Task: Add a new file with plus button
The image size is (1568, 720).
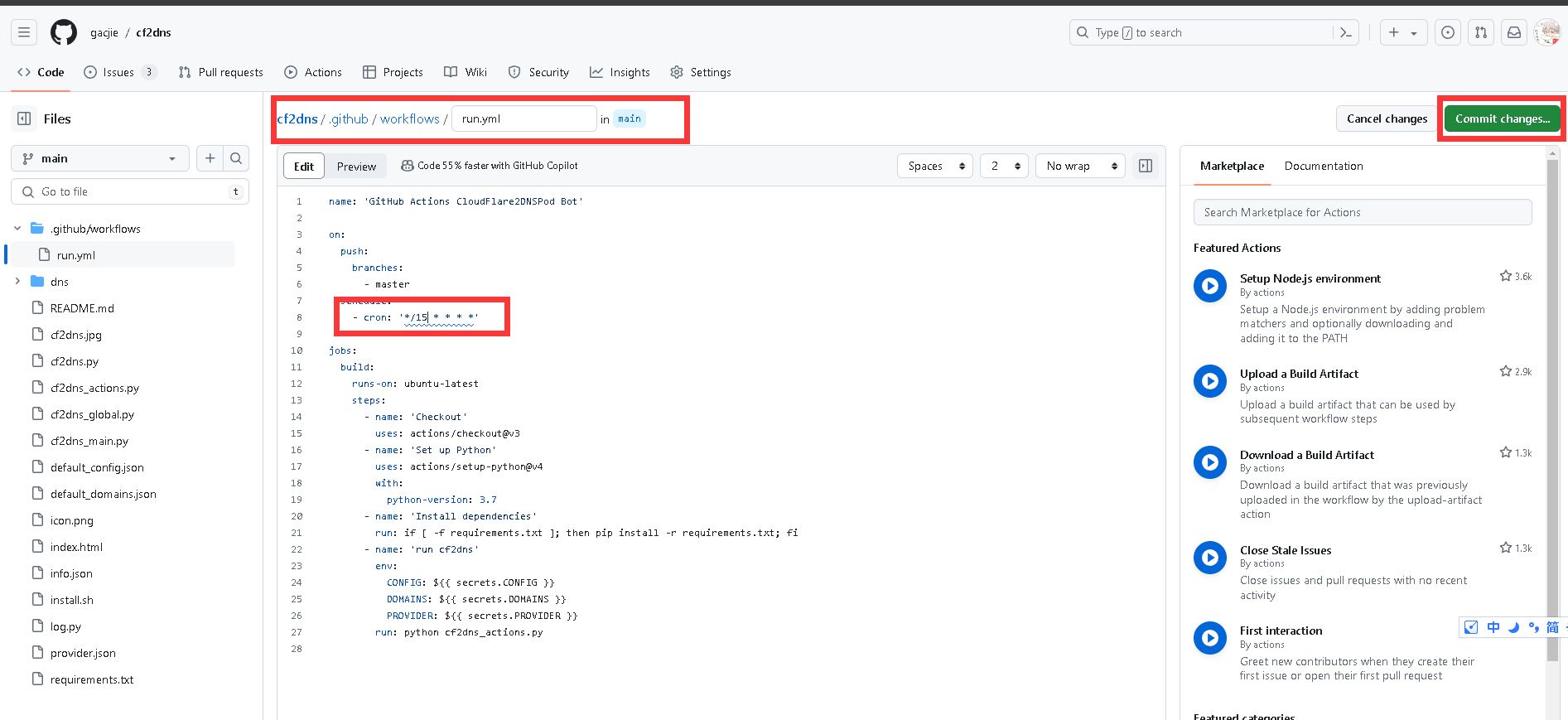Action: [210, 158]
